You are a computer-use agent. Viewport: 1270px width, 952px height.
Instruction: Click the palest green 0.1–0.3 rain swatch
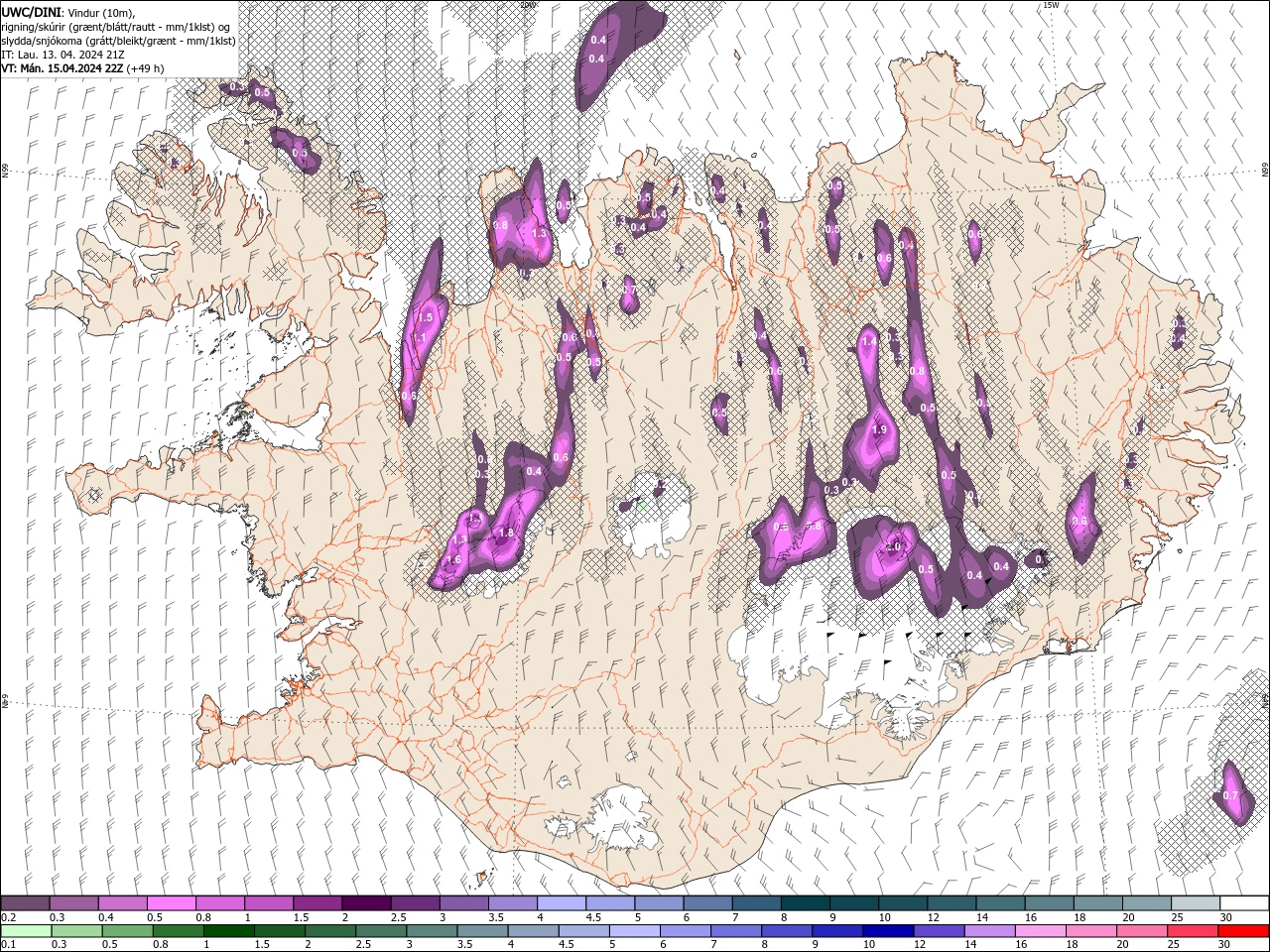click(25, 931)
